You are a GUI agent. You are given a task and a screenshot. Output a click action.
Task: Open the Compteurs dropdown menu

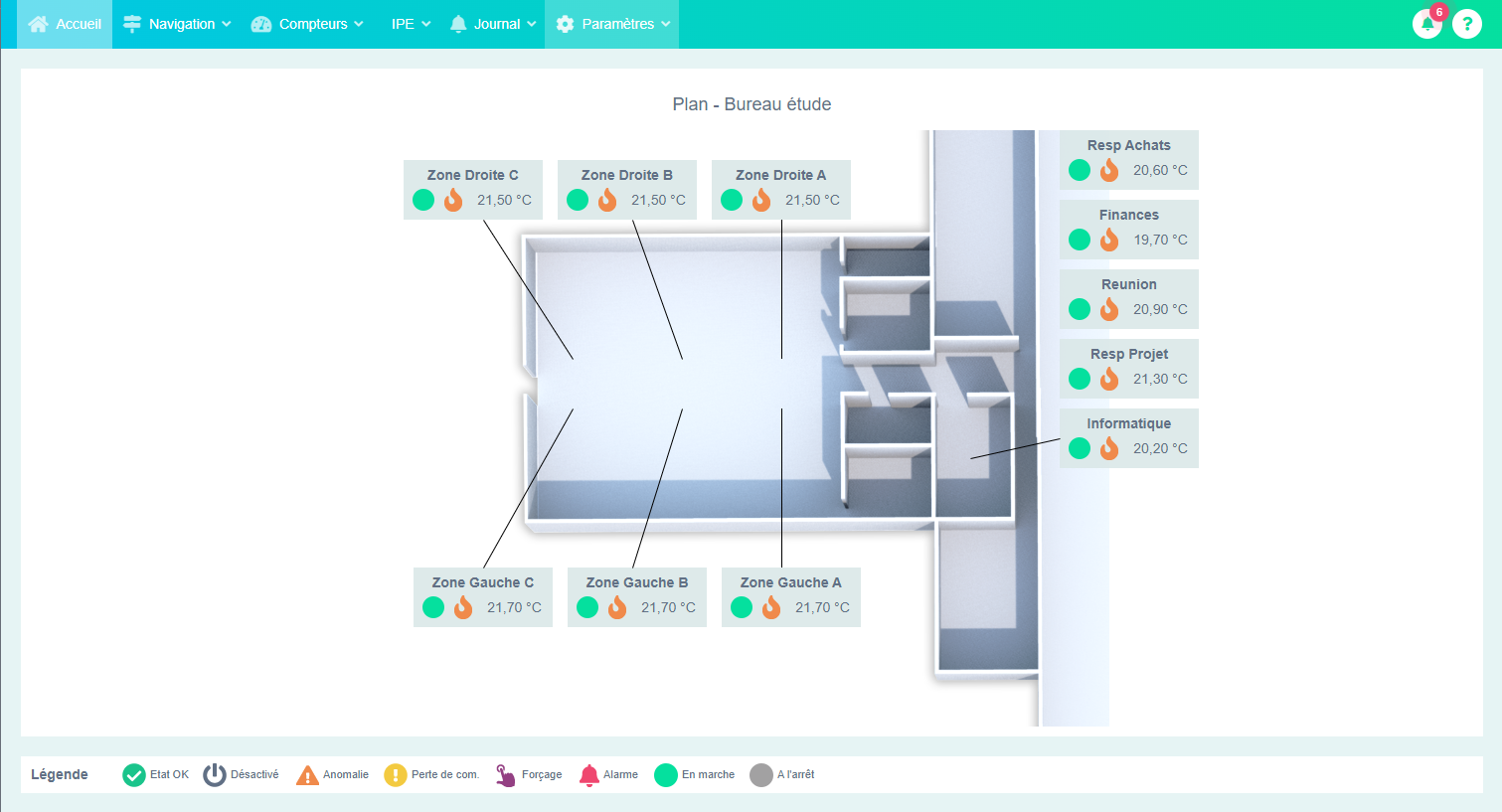tap(307, 24)
